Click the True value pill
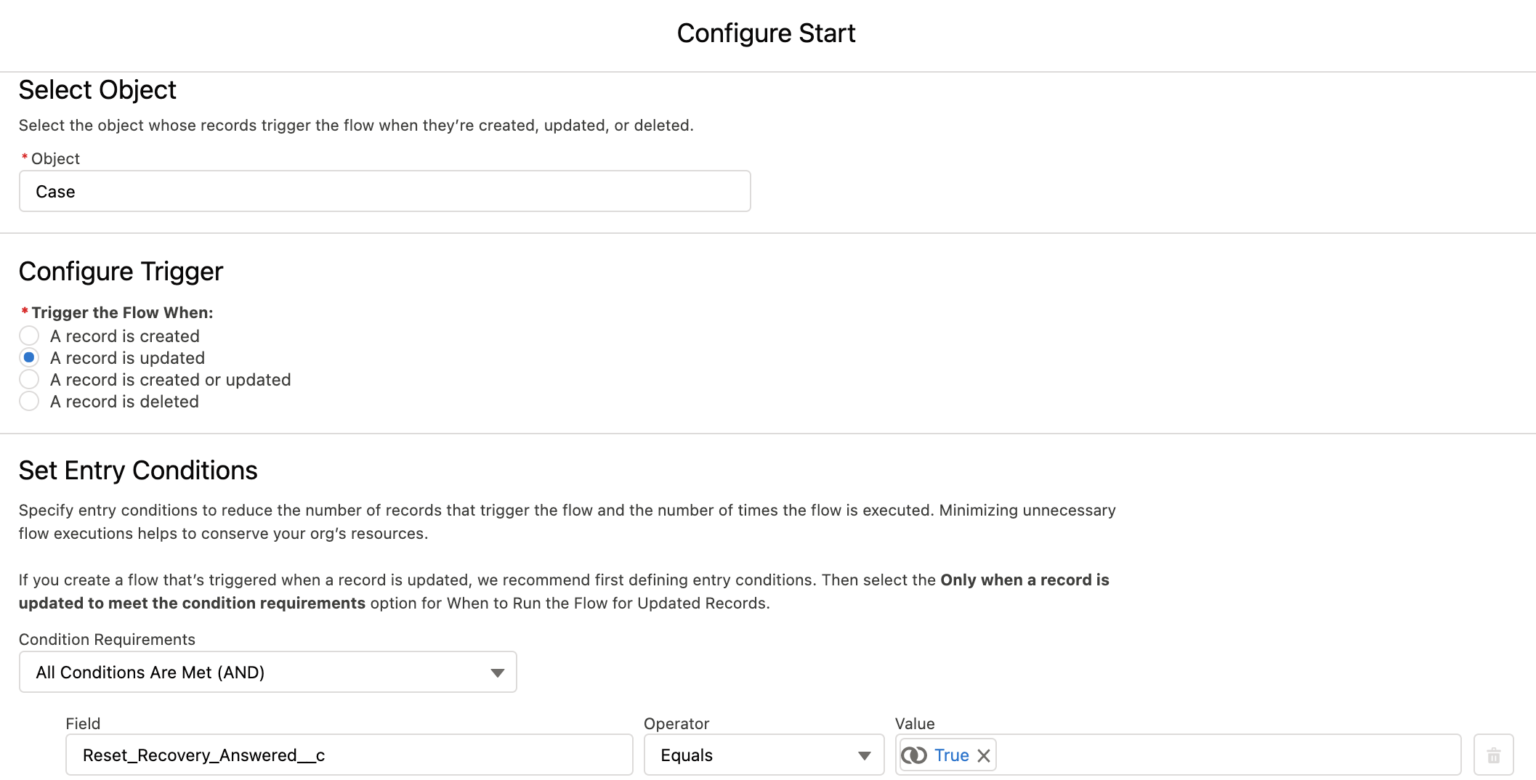1536x780 pixels. (950, 755)
